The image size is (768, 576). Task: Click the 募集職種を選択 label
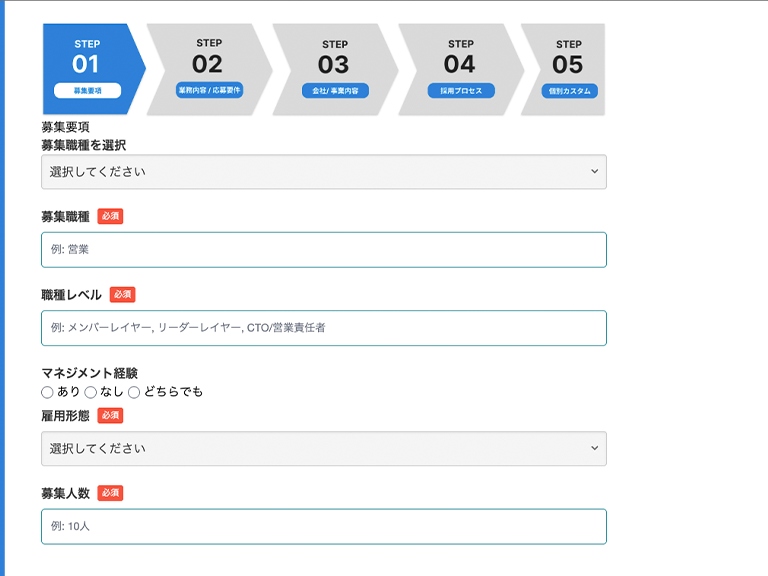pos(84,145)
